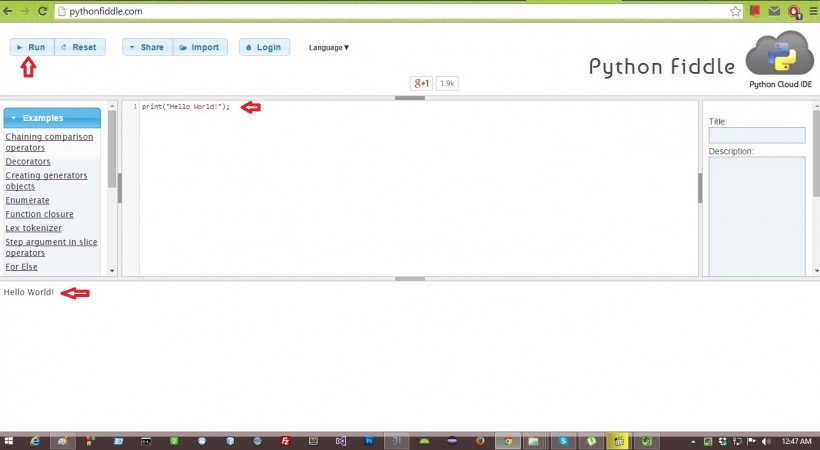820x450 pixels.
Task: Bookmark page with star icon
Action: point(735,12)
